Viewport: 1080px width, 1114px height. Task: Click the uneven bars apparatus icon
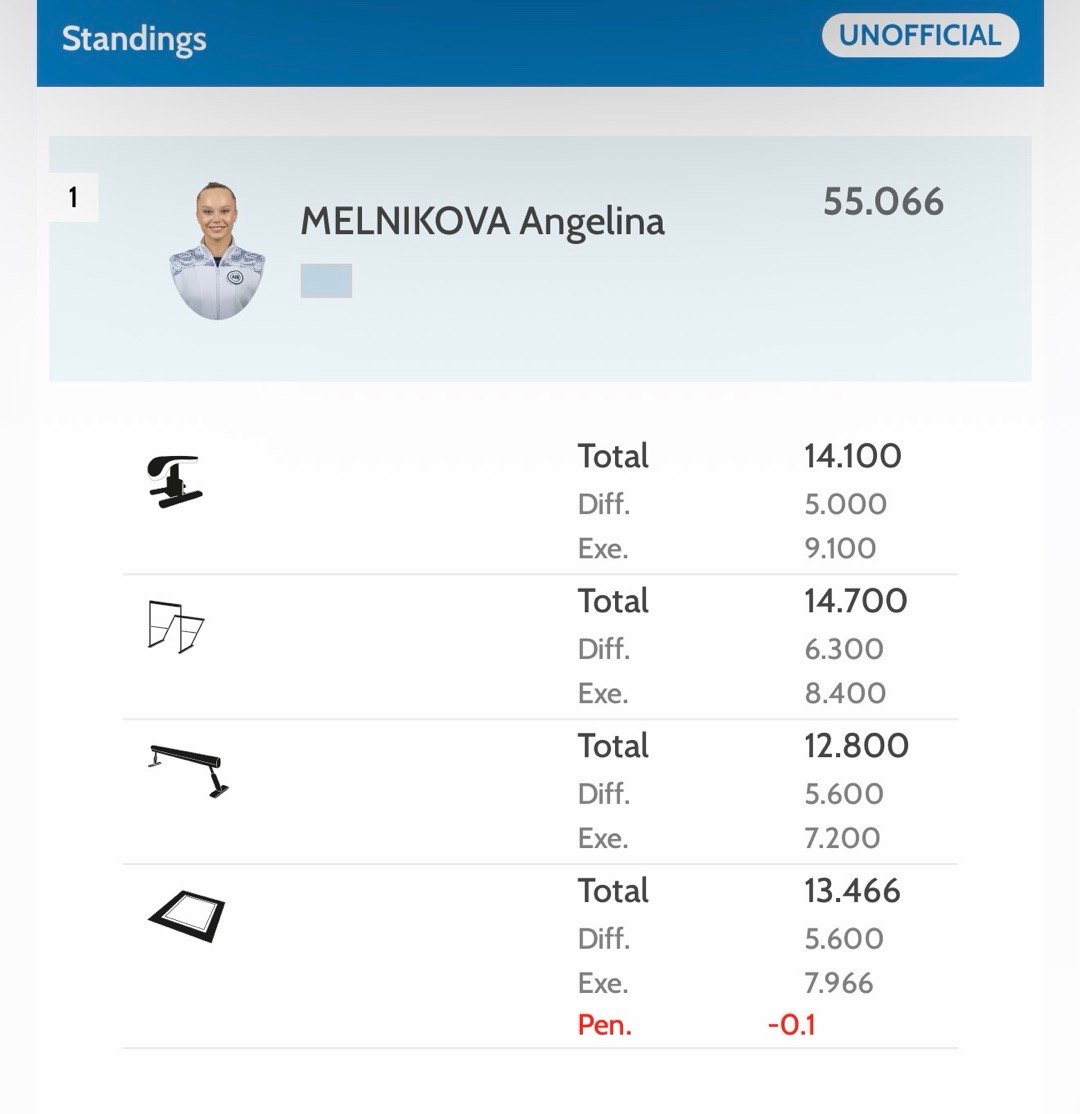pyautogui.click(x=176, y=626)
